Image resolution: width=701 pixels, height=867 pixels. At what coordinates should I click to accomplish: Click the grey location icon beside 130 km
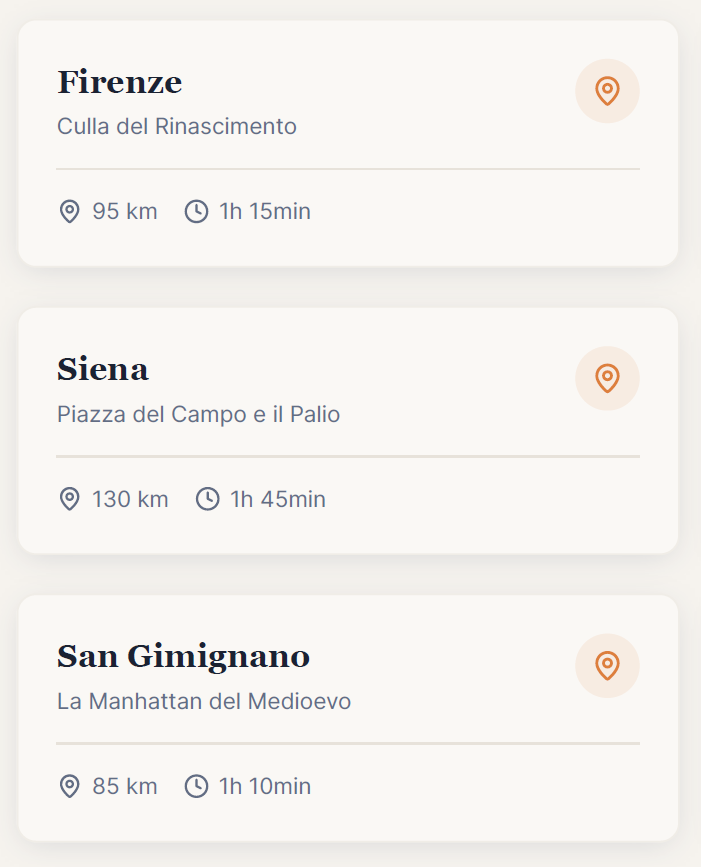tap(69, 498)
